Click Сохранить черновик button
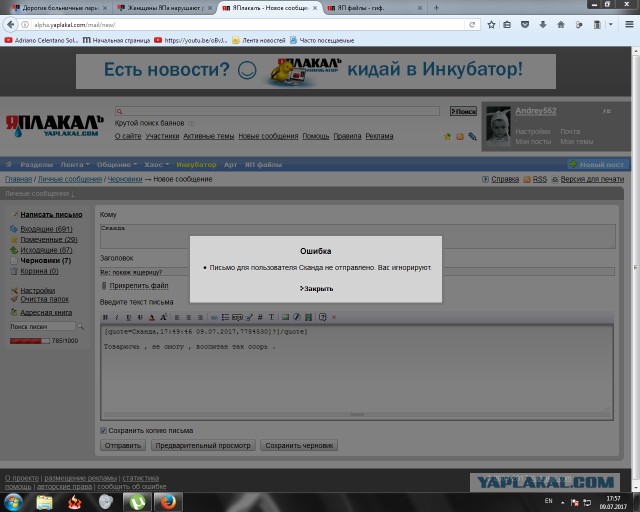This screenshot has width=640, height=512. pyautogui.click(x=299, y=445)
